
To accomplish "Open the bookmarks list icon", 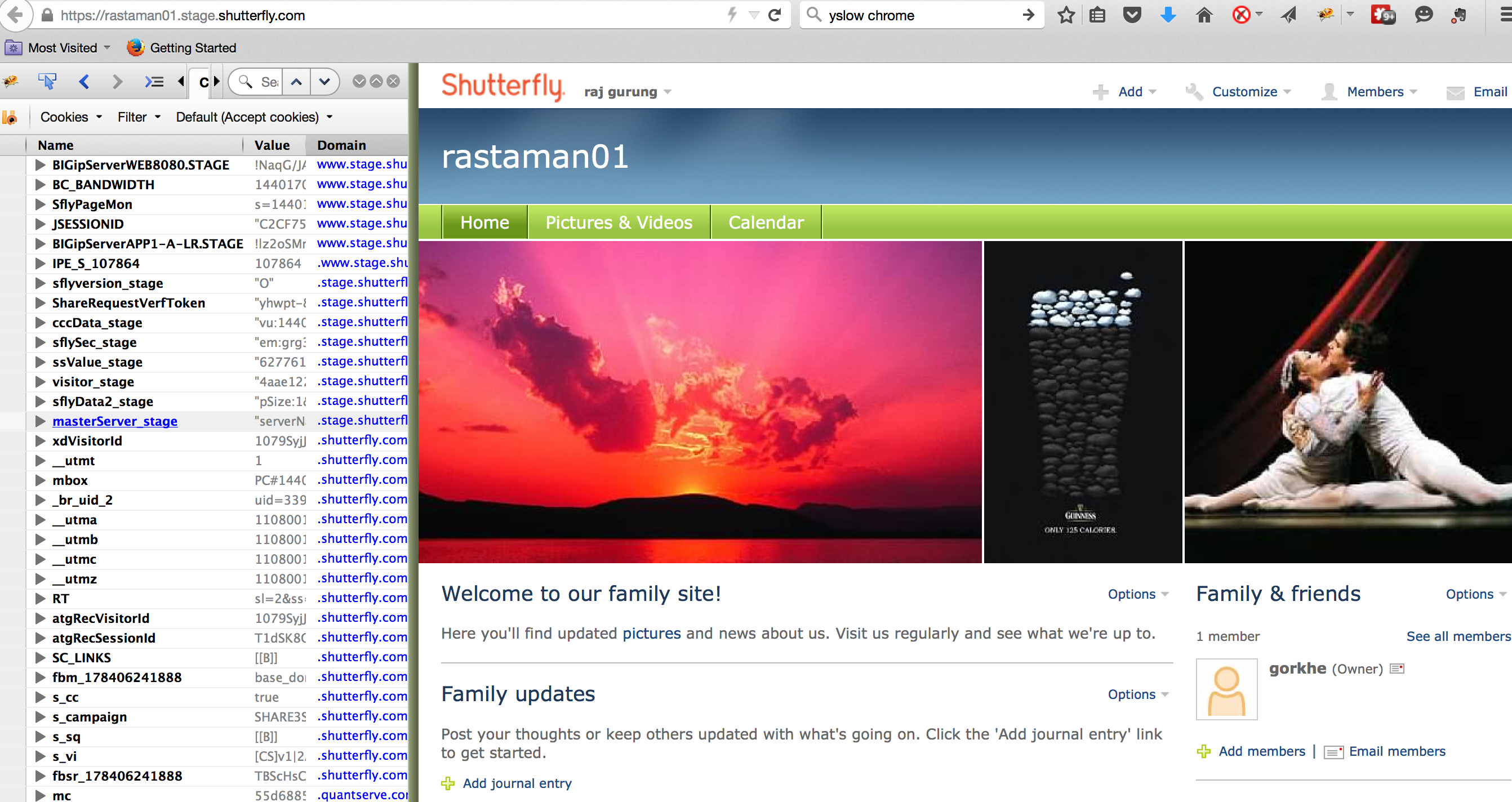I will pyautogui.click(x=1096, y=15).
